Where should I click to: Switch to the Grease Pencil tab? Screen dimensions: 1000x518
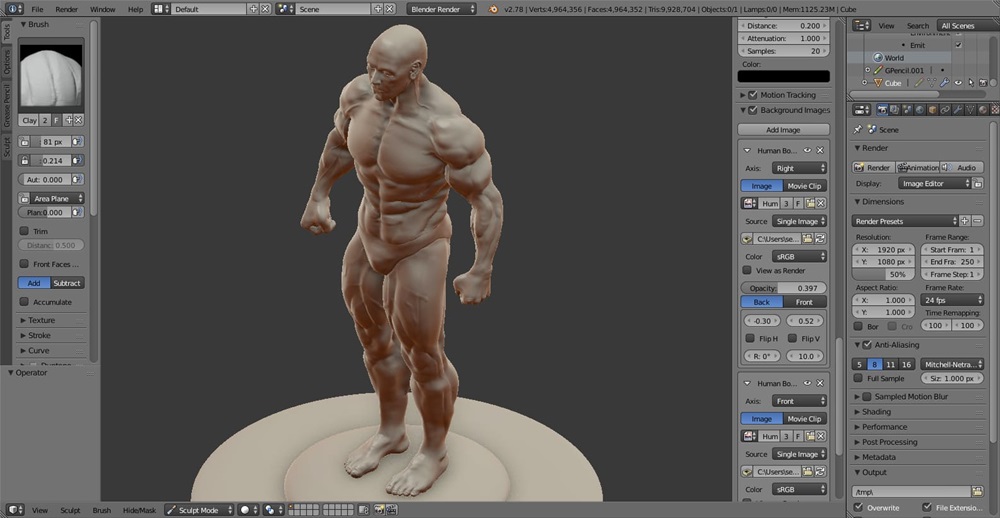coord(7,105)
